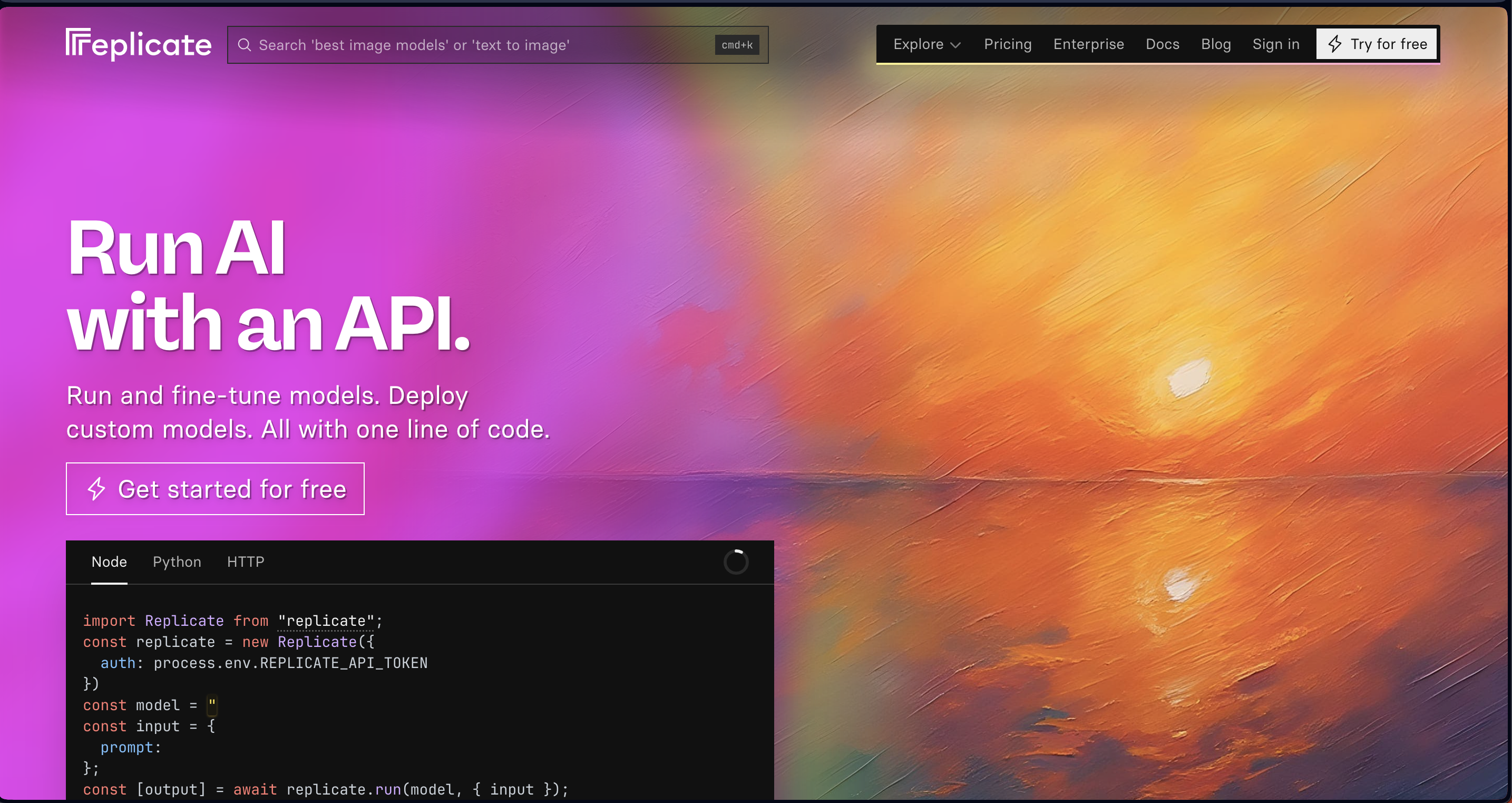
Task: Click the "replicate" package name in code
Action: tap(326, 621)
